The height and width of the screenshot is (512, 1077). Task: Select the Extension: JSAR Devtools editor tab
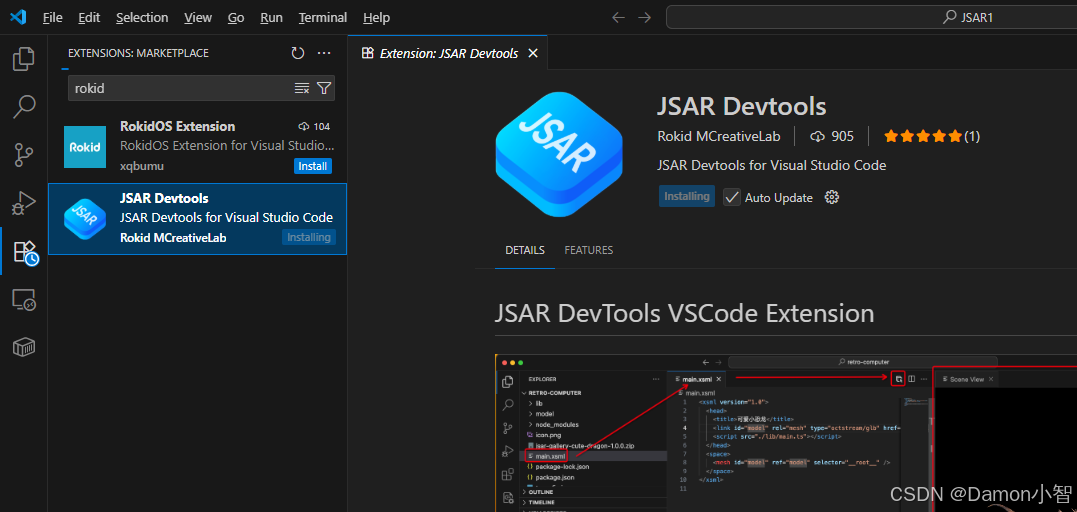click(449, 53)
